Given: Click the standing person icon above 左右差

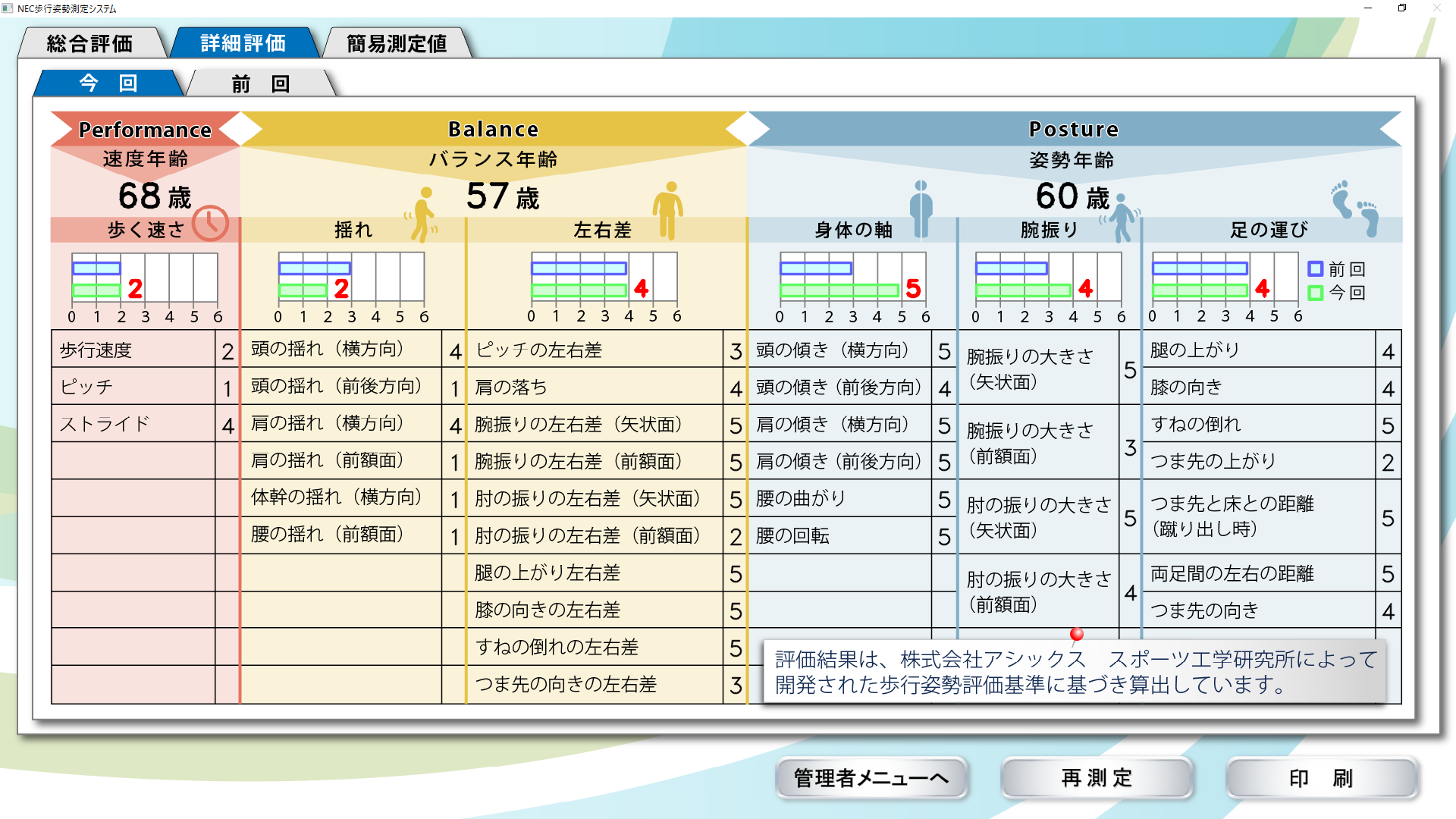Looking at the screenshot, I should (x=668, y=210).
